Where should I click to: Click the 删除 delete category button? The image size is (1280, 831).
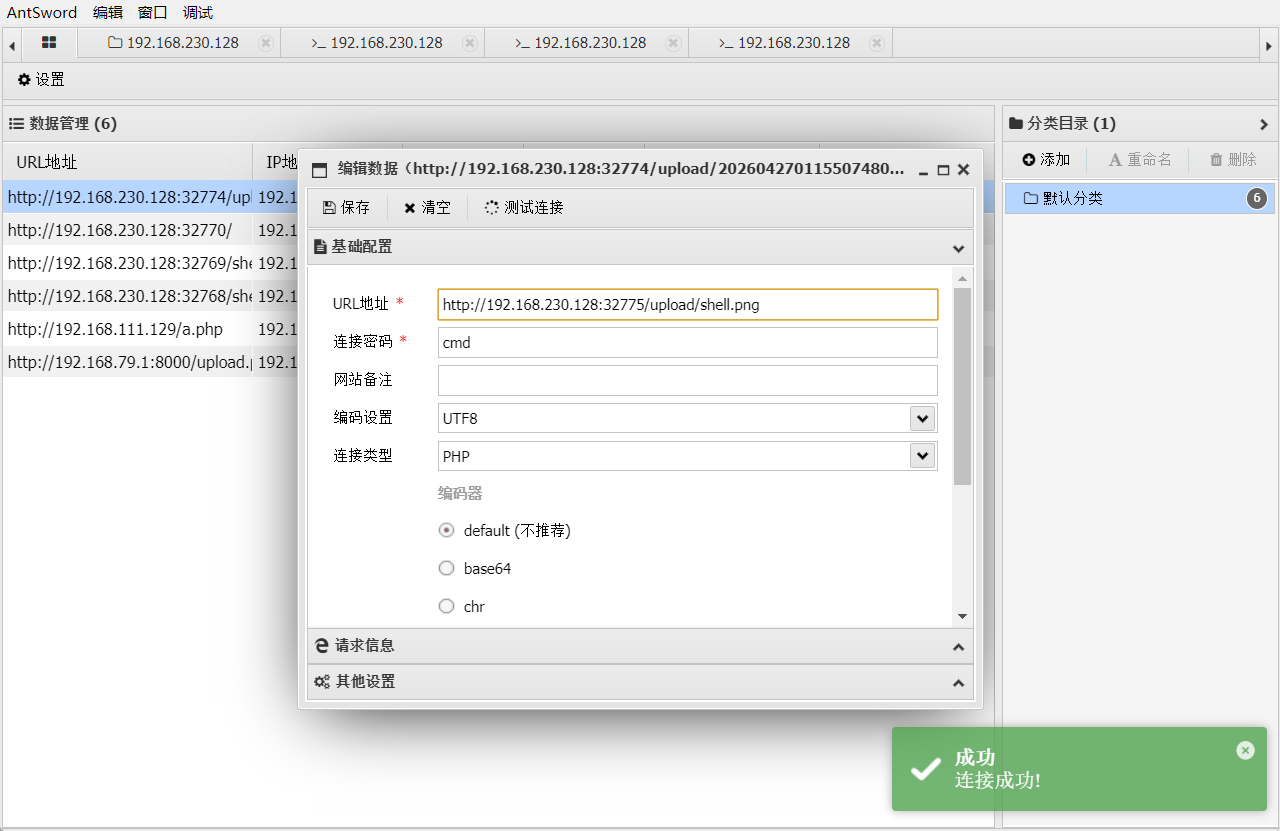(1233, 160)
